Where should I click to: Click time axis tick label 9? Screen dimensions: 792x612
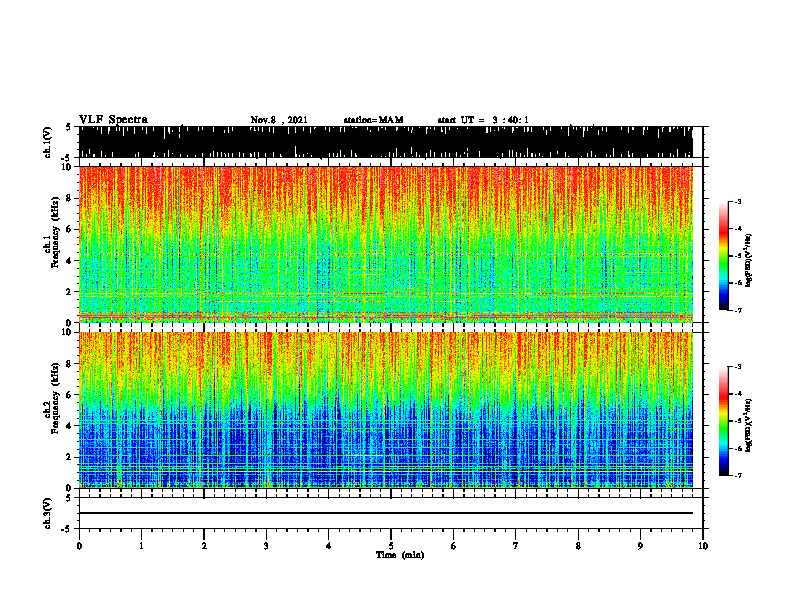640,546
